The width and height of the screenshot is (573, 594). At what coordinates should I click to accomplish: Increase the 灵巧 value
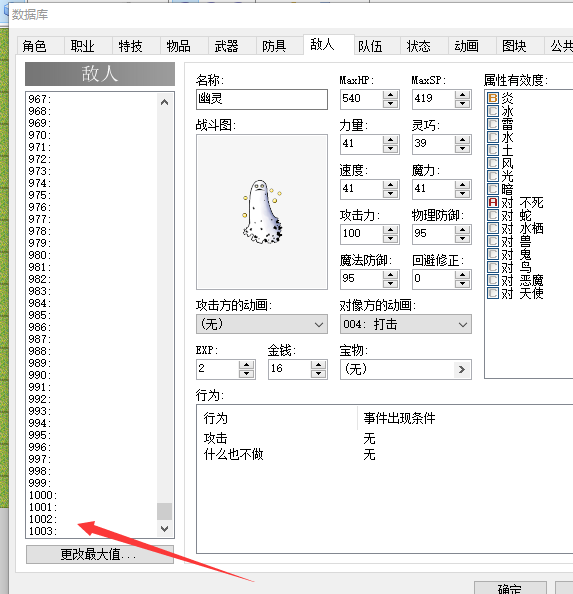[x=462, y=140]
